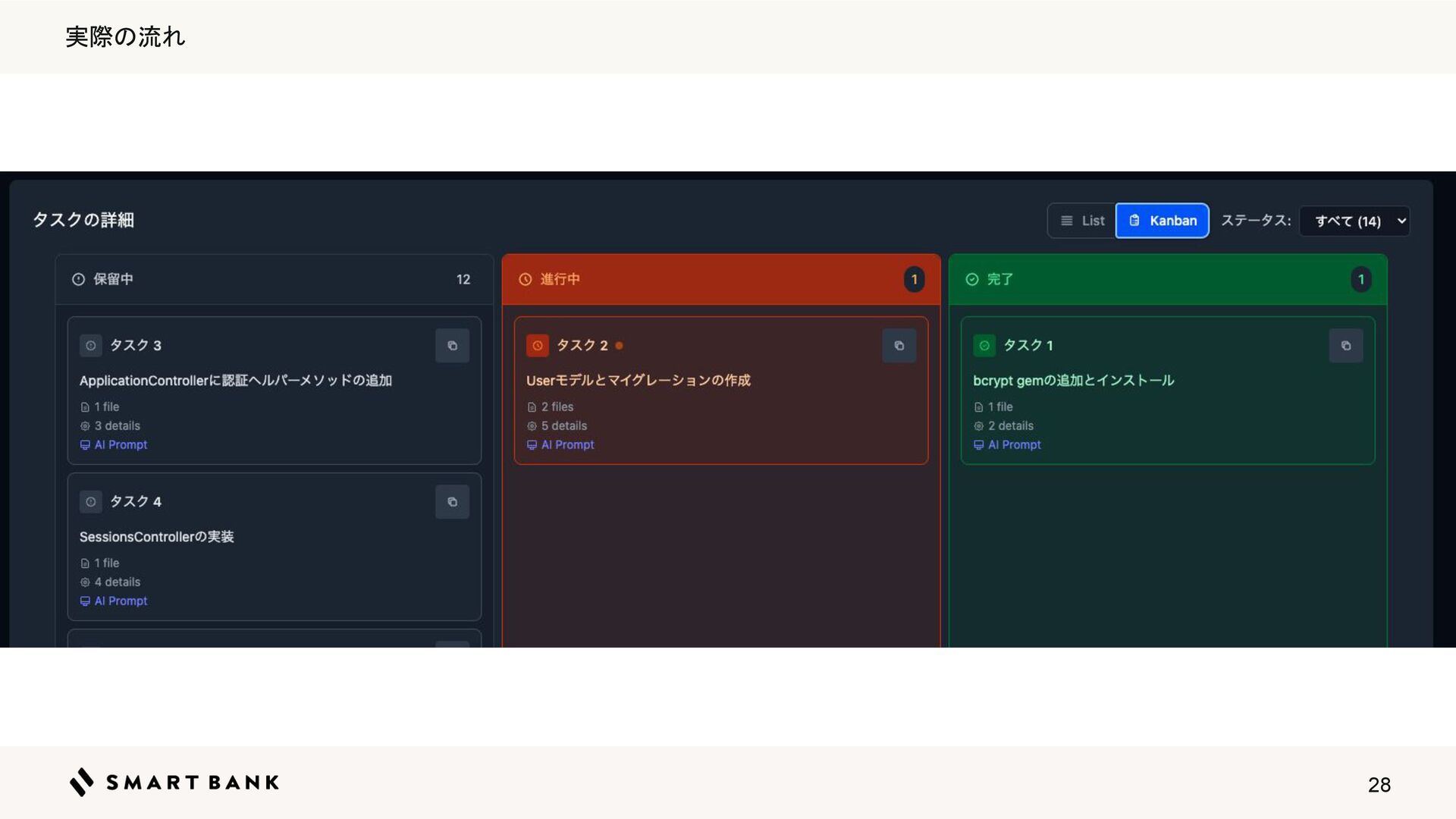The height and width of the screenshot is (819, 1456).
Task: Click the 完了 column header
Action: (999, 279)
